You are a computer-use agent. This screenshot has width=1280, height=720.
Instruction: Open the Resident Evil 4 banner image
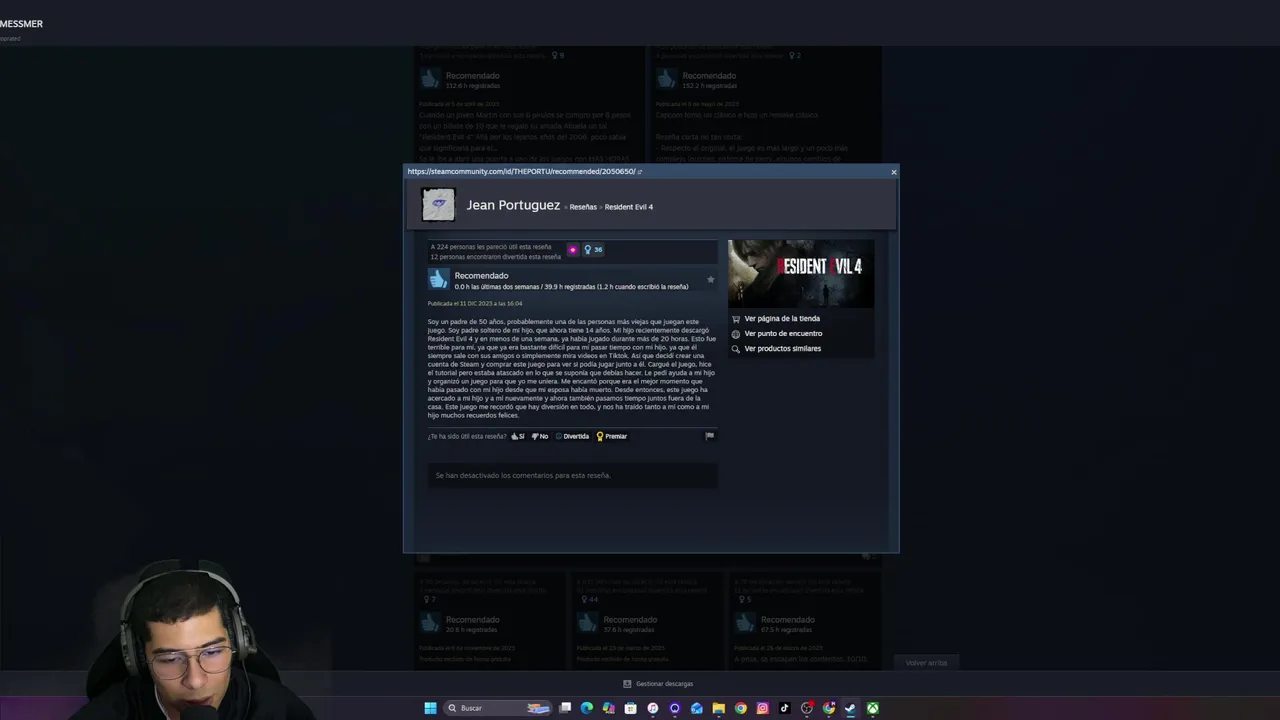click(801, 274)
